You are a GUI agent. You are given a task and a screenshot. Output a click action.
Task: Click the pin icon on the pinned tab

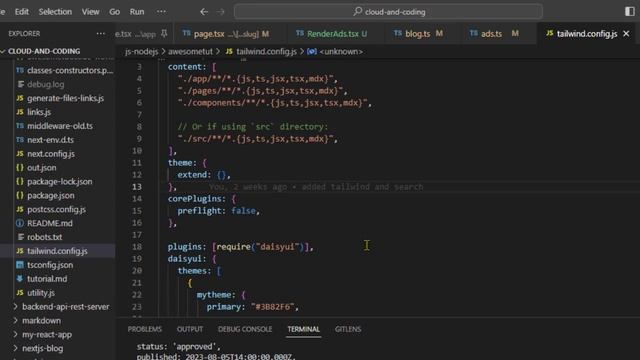tap(164, 33)
